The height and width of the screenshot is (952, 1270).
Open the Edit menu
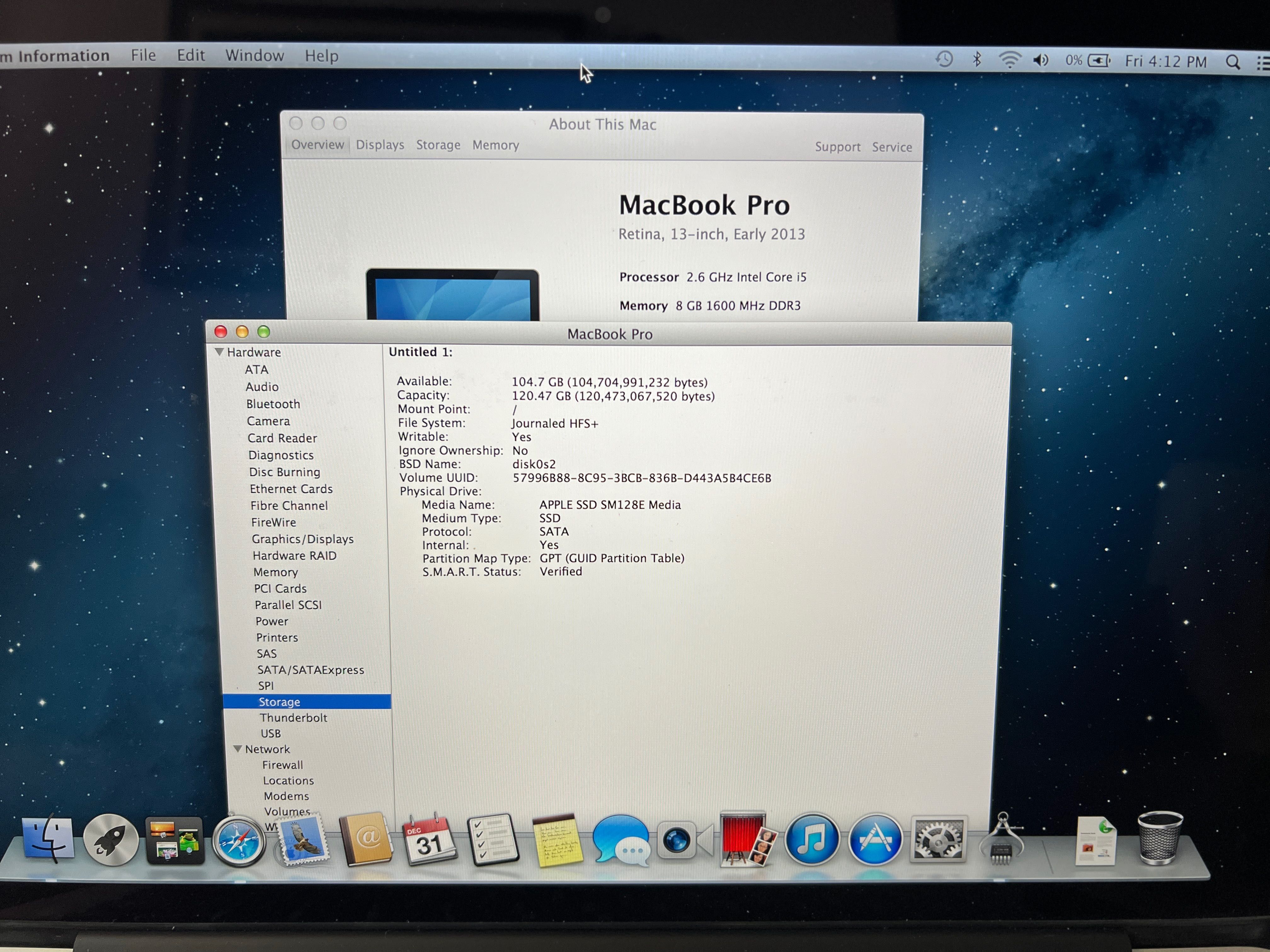[x=191, y=55]
